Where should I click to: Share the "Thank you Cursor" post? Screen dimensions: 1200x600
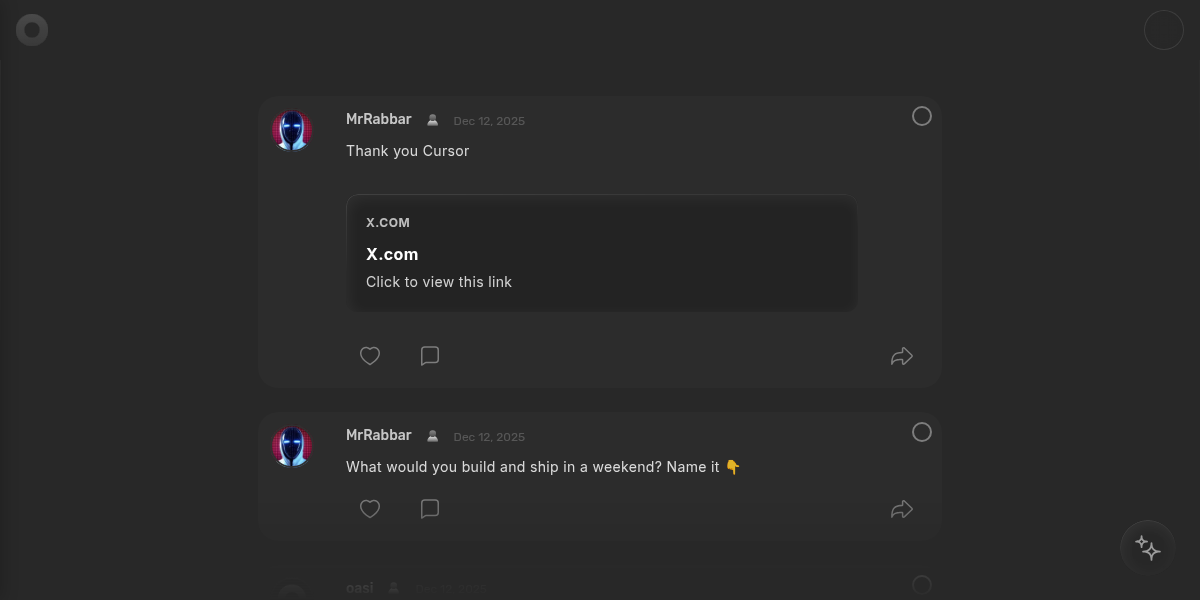[901, 356]
